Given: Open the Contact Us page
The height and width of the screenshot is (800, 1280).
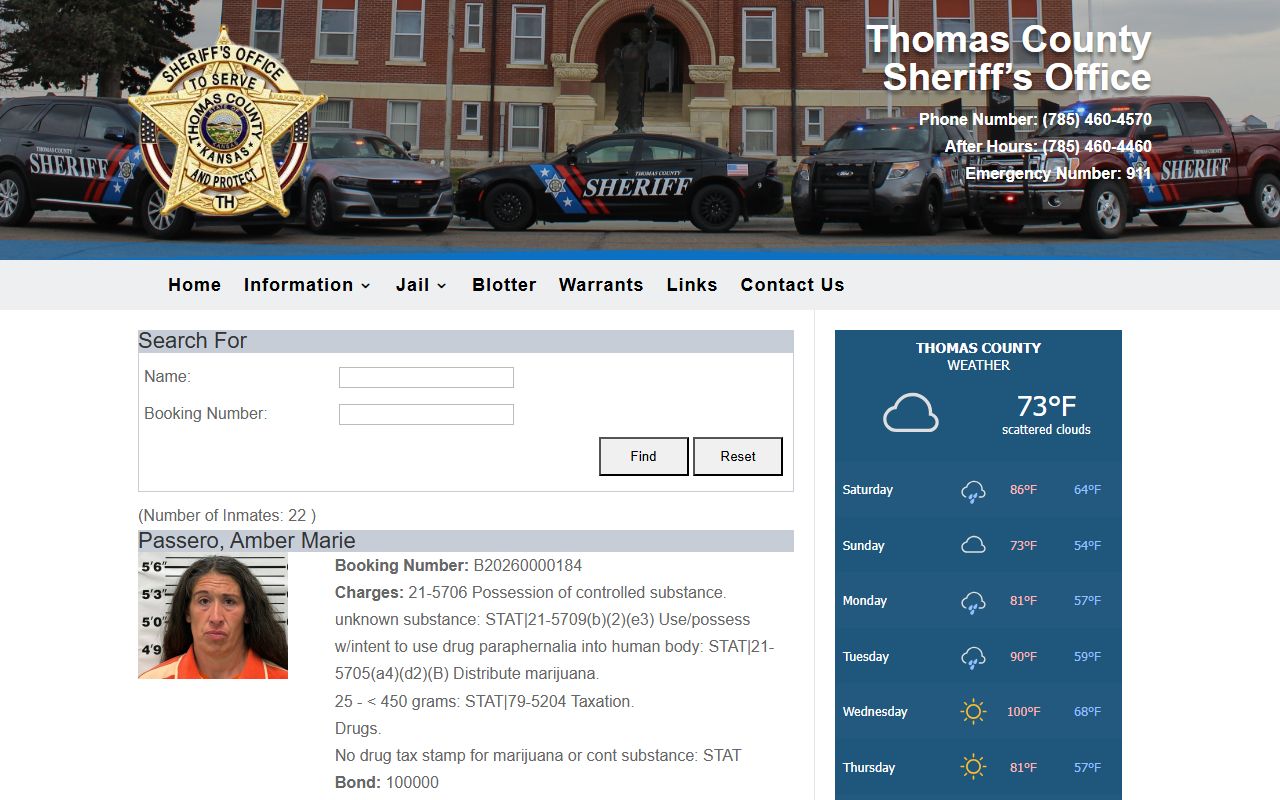Looking at the screenshot, I should pos(792,285).
